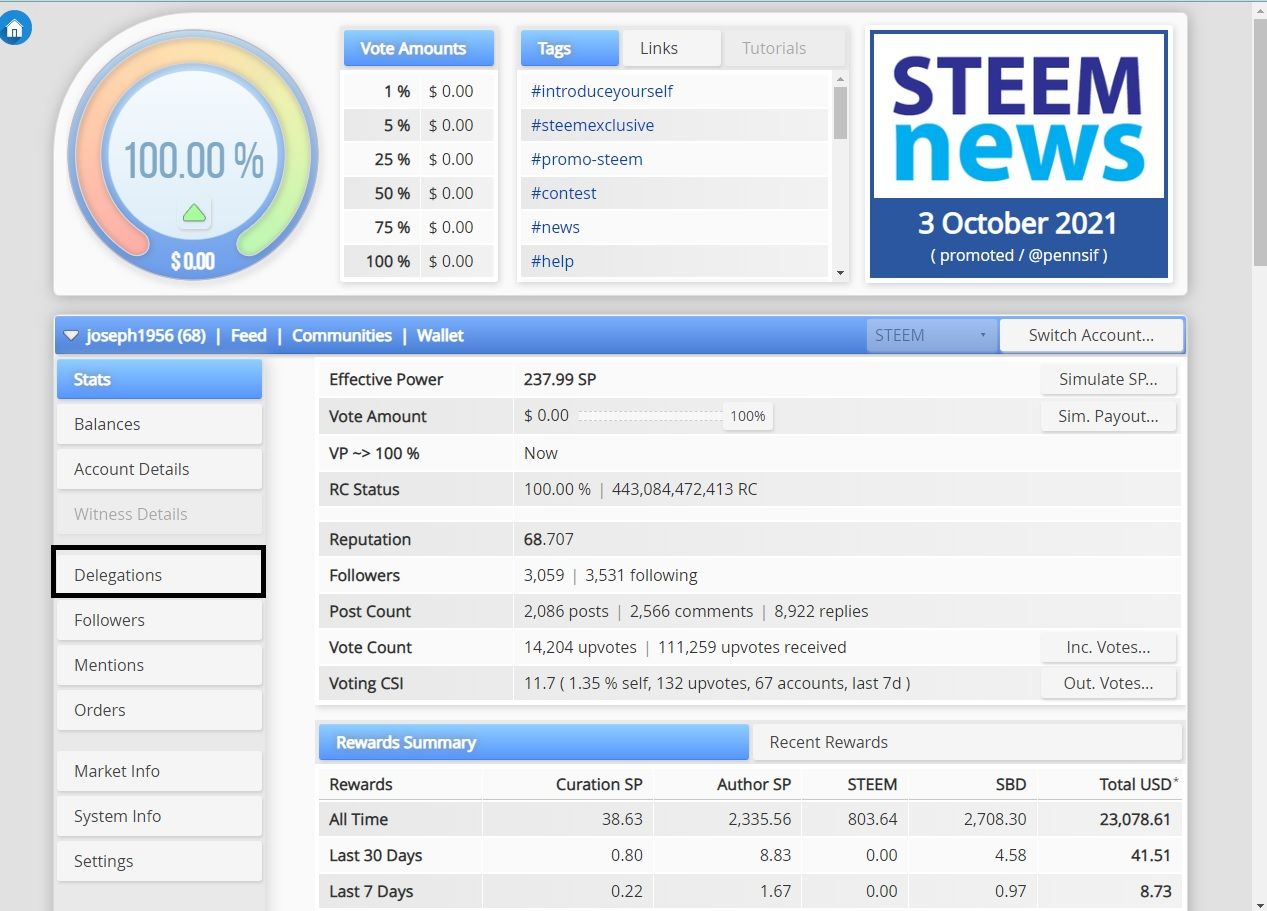Screen dimensions: 1267x911
Task: Click the Last 30 Days total 41.51
Action: (1152, 855)
